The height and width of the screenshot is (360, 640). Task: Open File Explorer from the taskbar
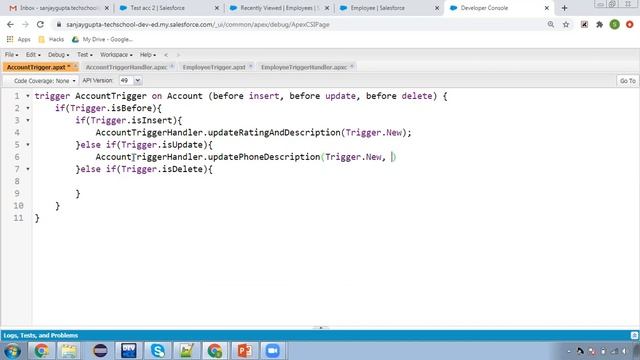[x=69, y=351]
